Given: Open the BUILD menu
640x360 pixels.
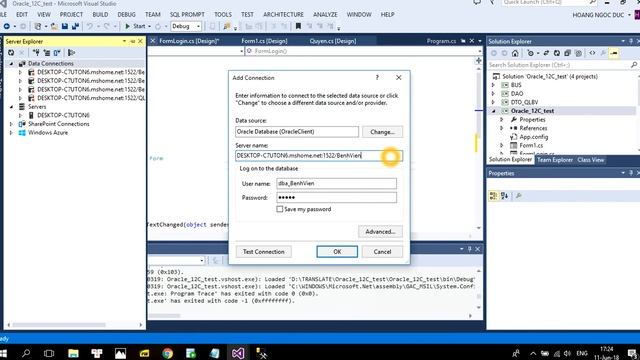Looking at the screenshot, I should (x=100, y=14).
